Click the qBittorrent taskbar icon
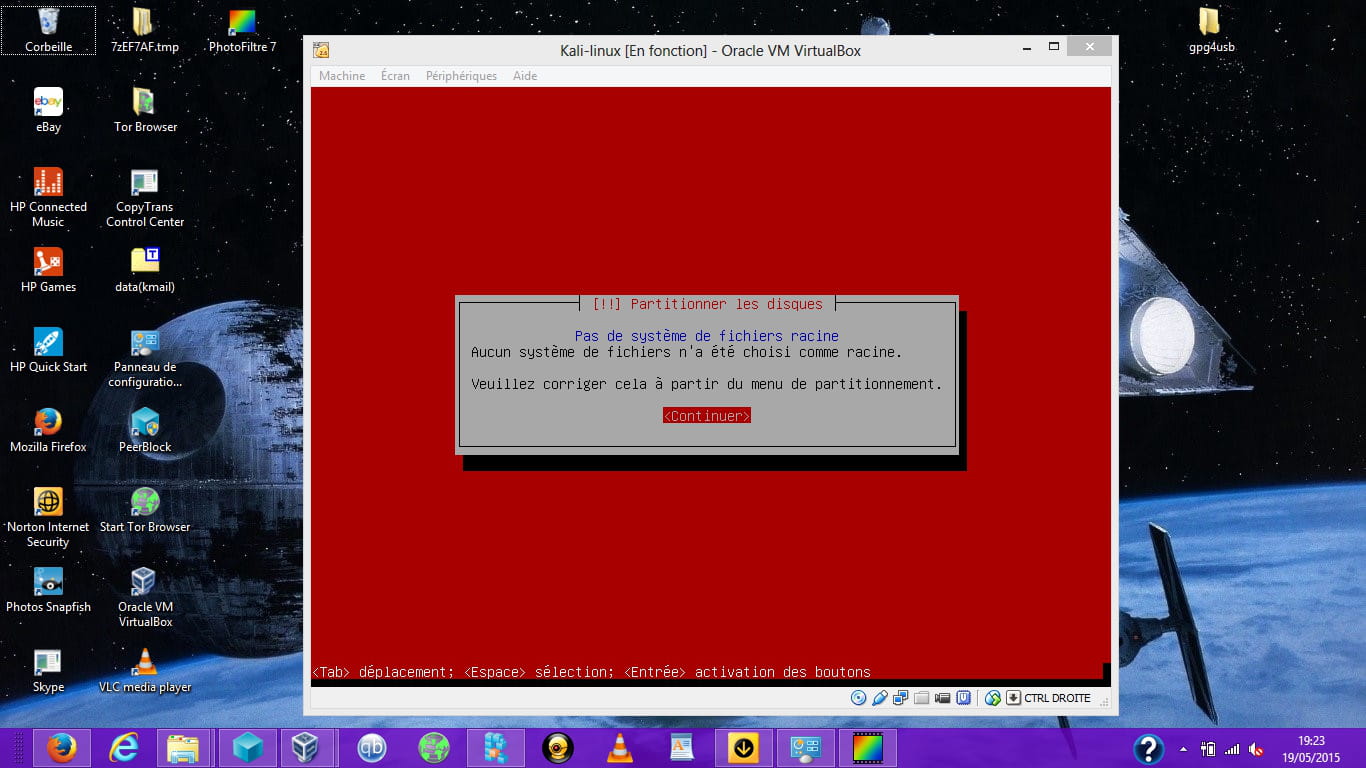Viewport: 1366px width, 768px height. click(x=372, y=748)
